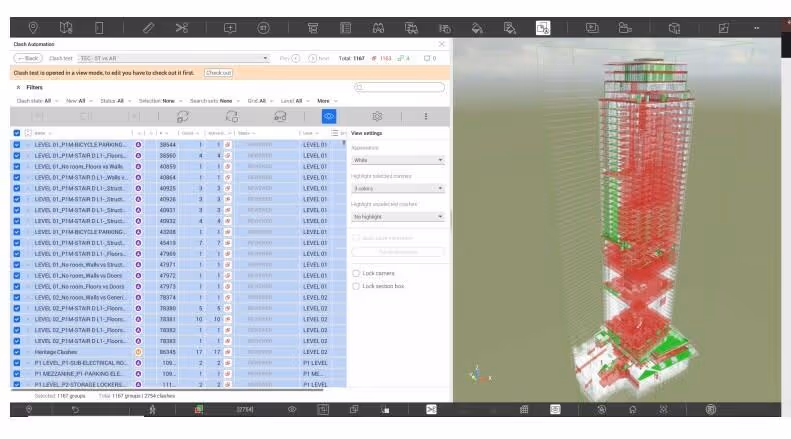Click the Check out button
791x439 pixels.
point(218,73)
